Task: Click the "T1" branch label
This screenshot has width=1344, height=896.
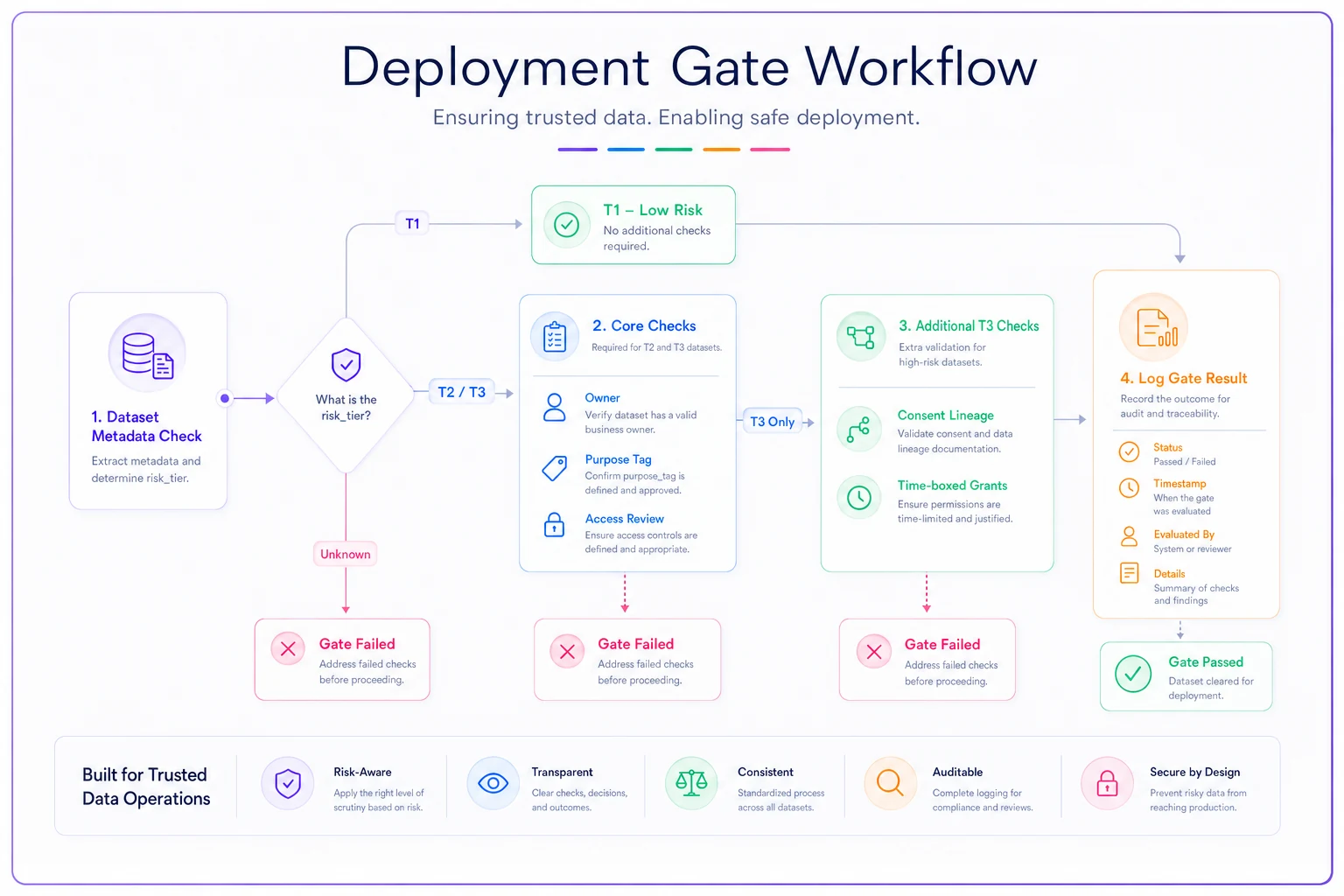Action: click(412, 224)
